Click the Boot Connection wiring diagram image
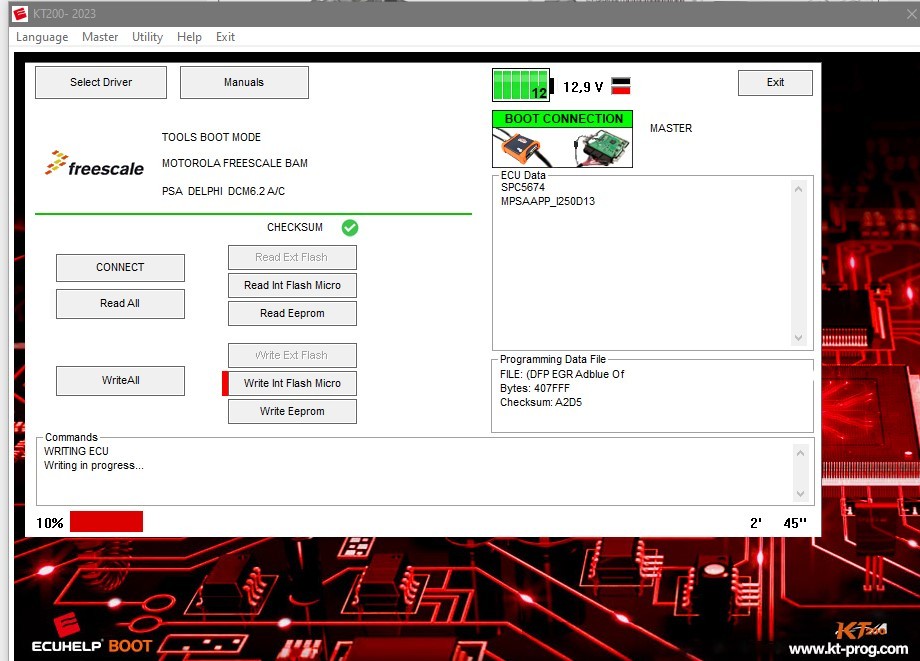Viewport: 920px width, 661px height. pyautogui.click(x=562, y=147)
